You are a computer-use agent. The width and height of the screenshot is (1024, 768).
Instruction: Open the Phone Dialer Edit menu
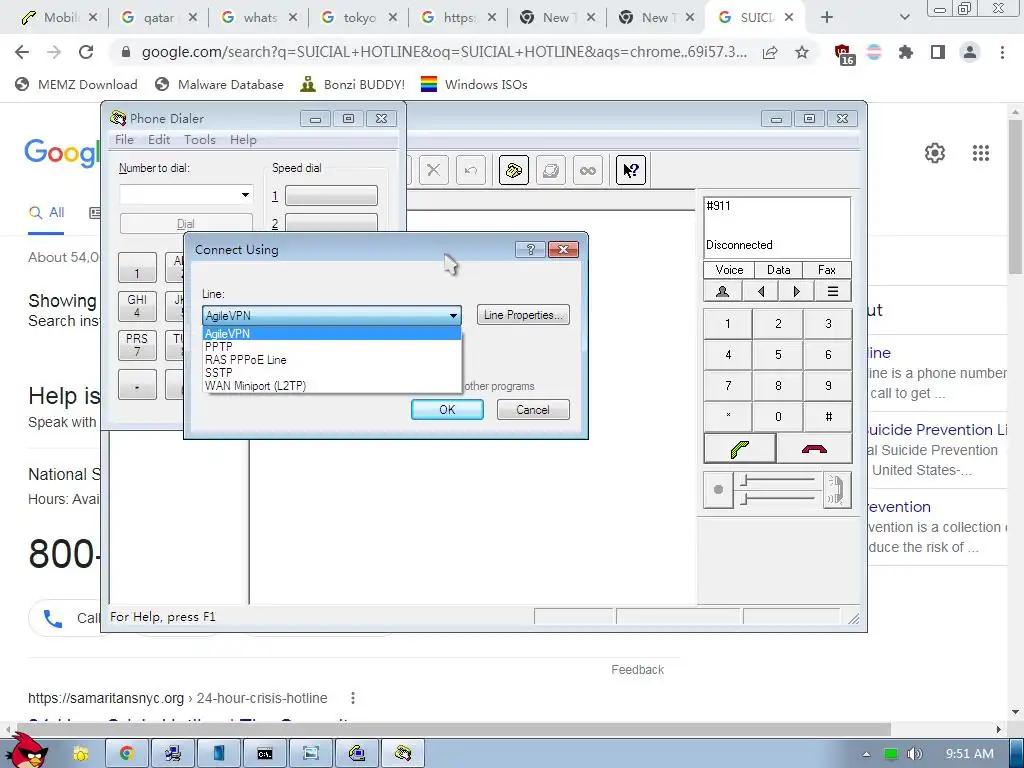pos(159,139)
